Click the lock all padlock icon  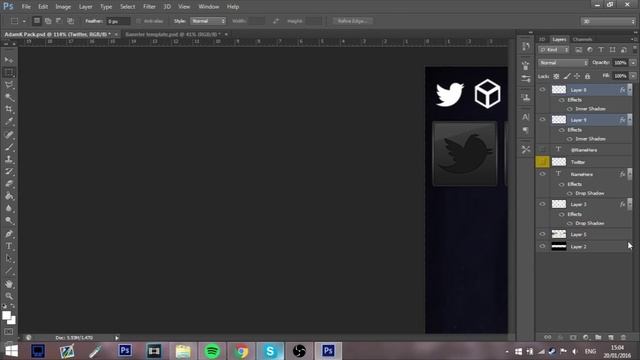pos(587,76)
